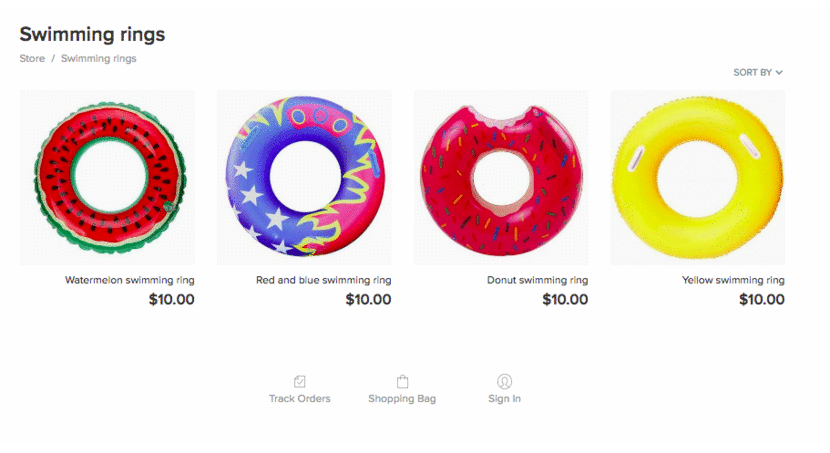The width and height of the screenshot is (830, 453).
Task: Click the Watermelon swimming ring title
Action: pyautogui.click(x=130, y=280)
